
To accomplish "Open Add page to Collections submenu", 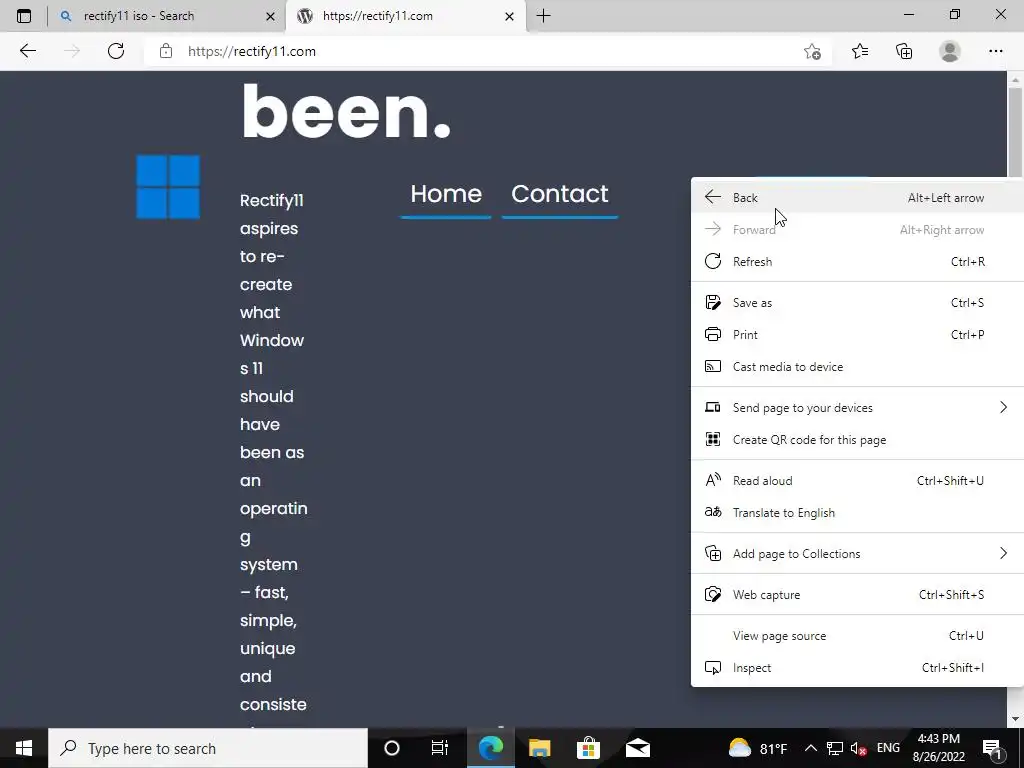I will click(857, 554).
